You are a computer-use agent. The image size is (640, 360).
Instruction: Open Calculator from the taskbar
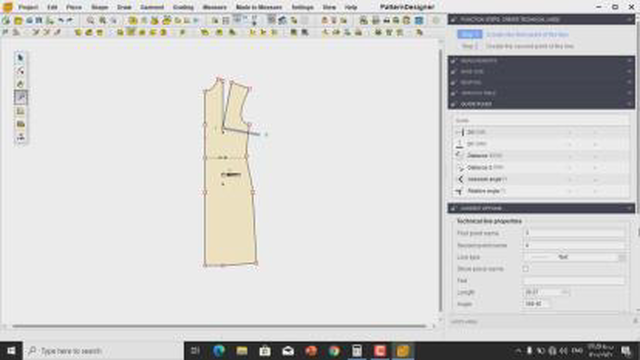[357, 351]
